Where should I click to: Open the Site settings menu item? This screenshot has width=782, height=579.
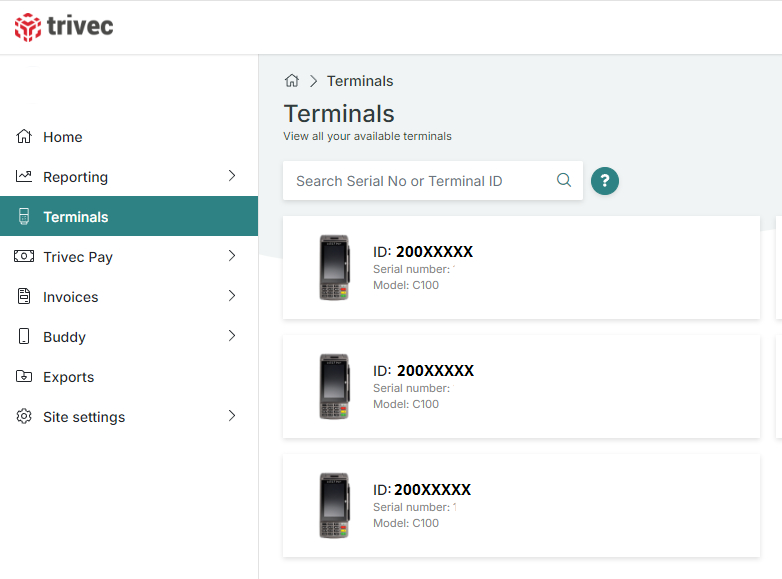pos(129,416)
